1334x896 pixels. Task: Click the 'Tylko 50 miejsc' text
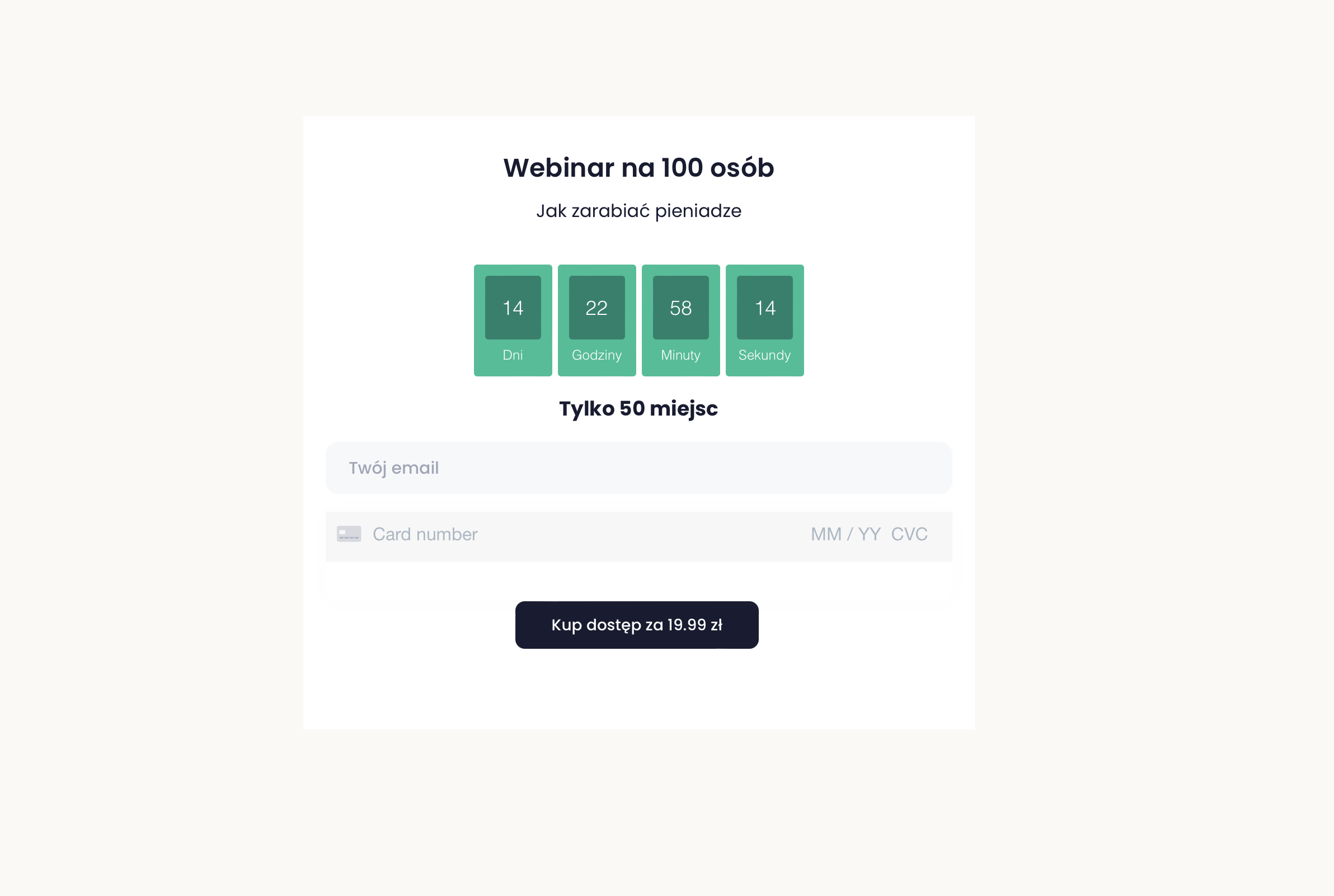click(638, 409)
